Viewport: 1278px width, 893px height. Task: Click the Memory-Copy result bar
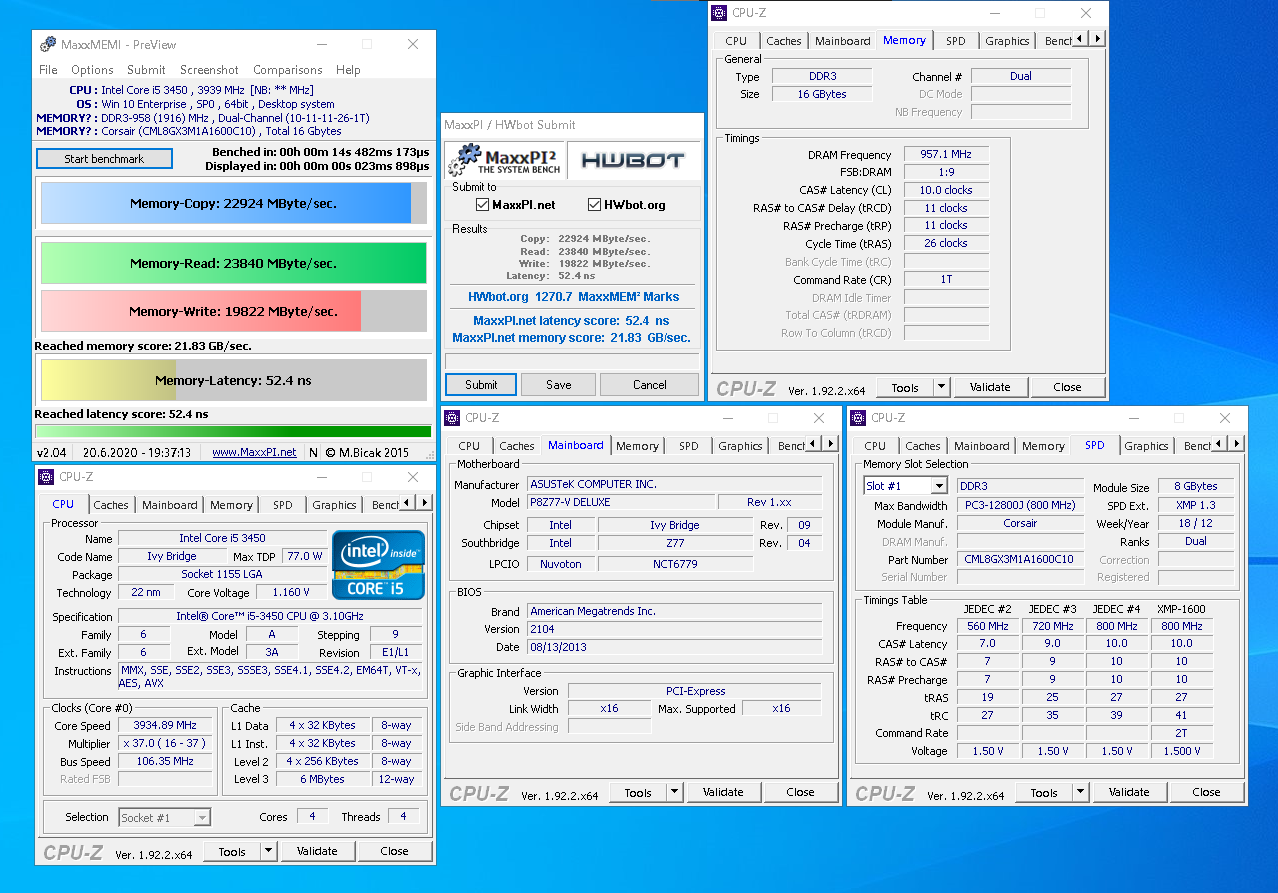click(233, 203)
